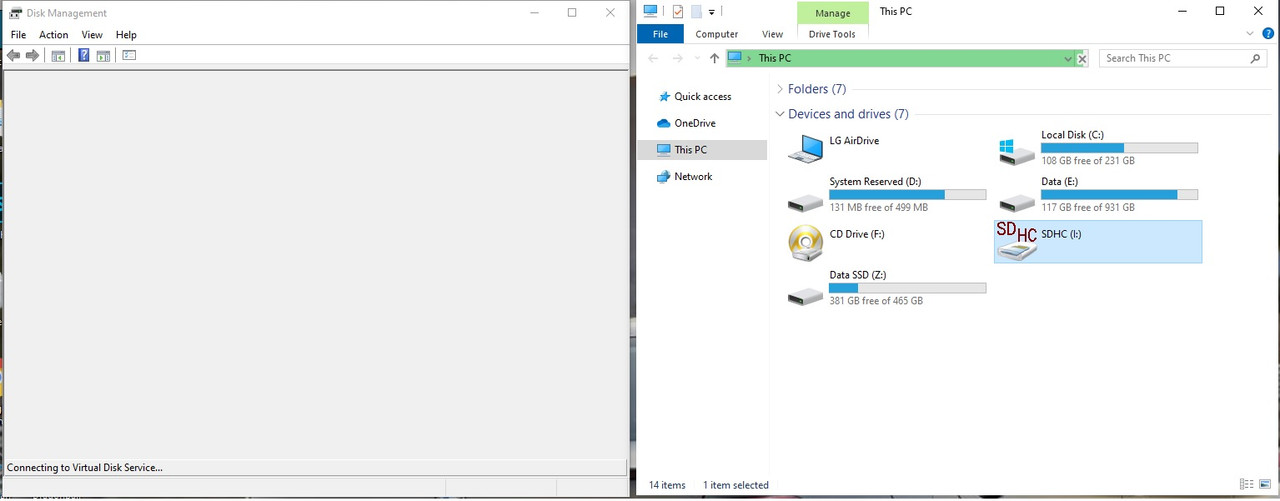The image size is (1280, 501).
Task: Click the blue Help icon in Disk Management
Action: coord(84,55)
